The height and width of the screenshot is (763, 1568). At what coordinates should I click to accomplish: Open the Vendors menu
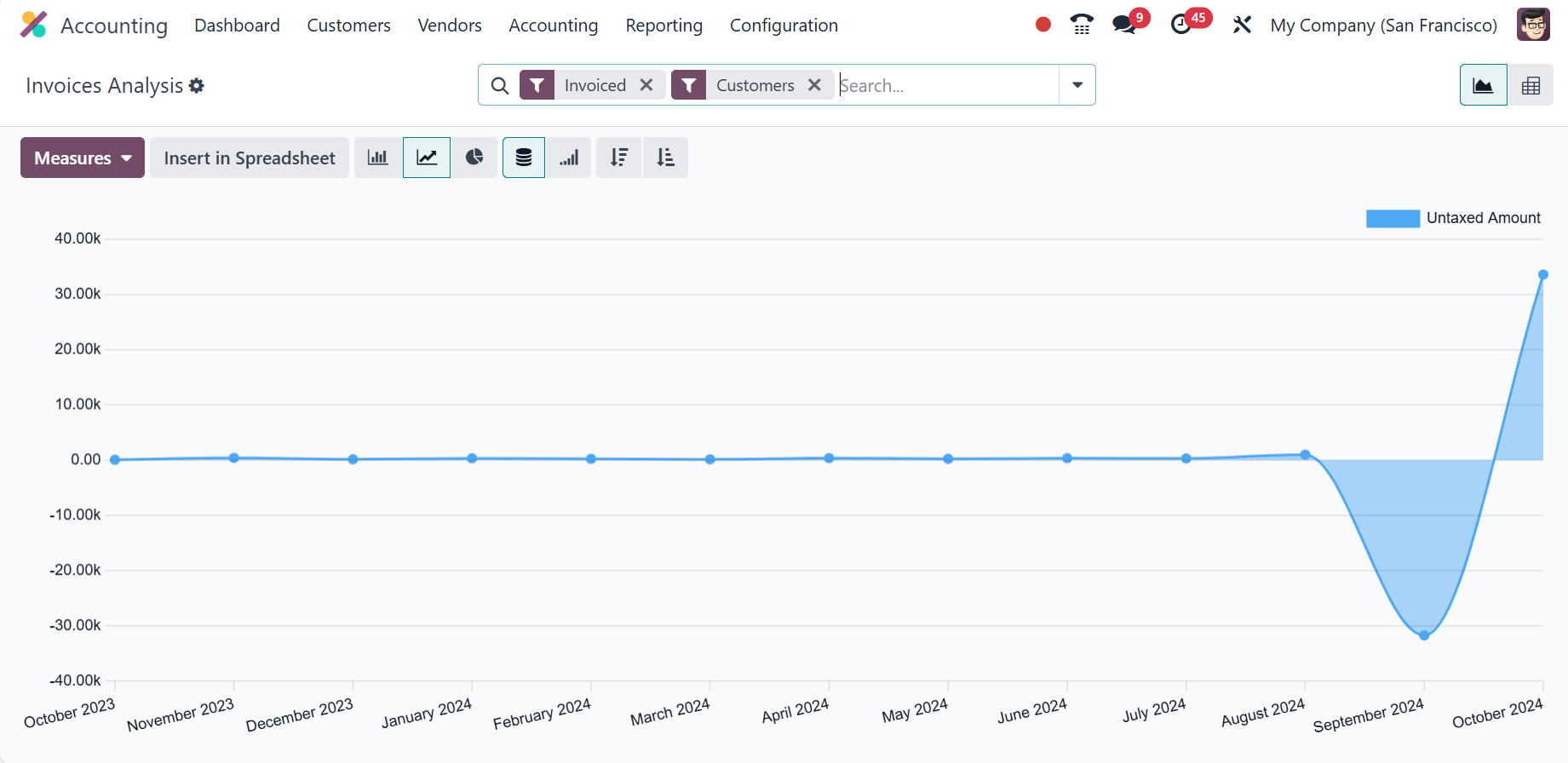[x=450, y=25]
